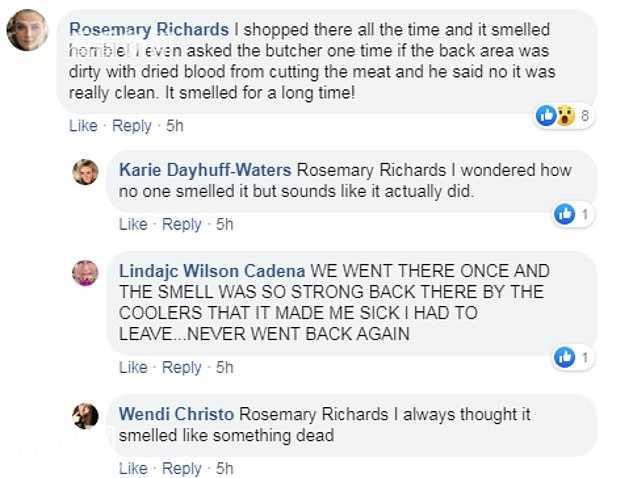Like Lindajc Wilson Cadena's reply
The image size is (633, 478).
[x=133, y=367]
